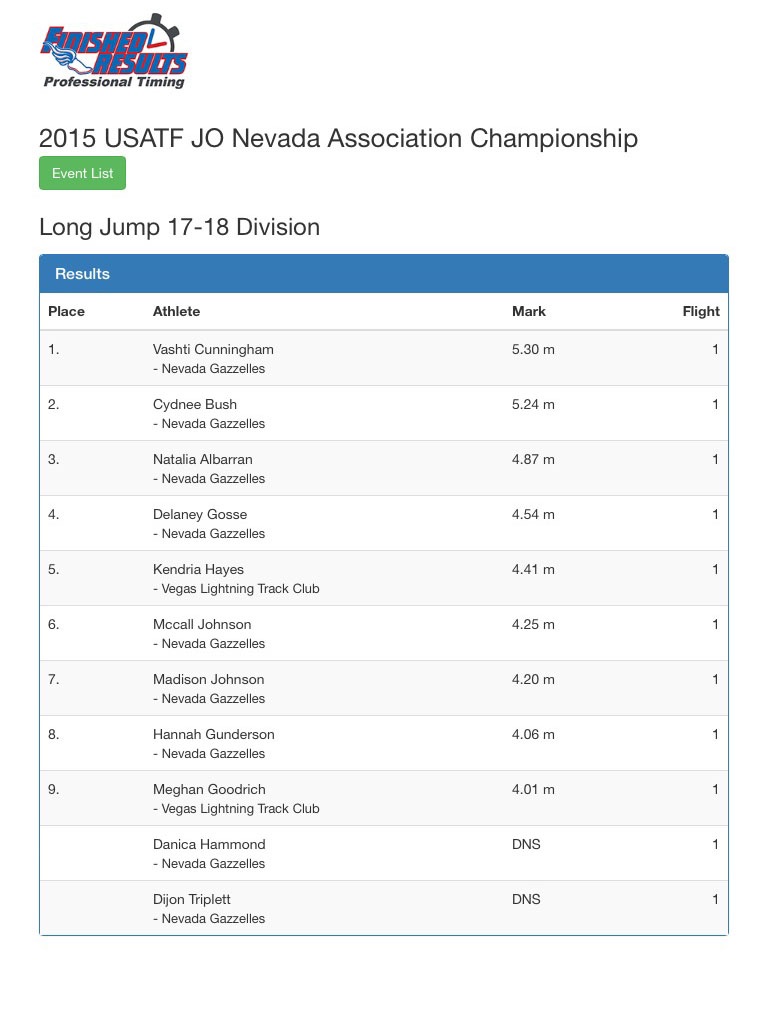The width and height of the screenshot is (768, 1024).
Task: Select Dijon Triplett entry
Action: click(192, 900)
